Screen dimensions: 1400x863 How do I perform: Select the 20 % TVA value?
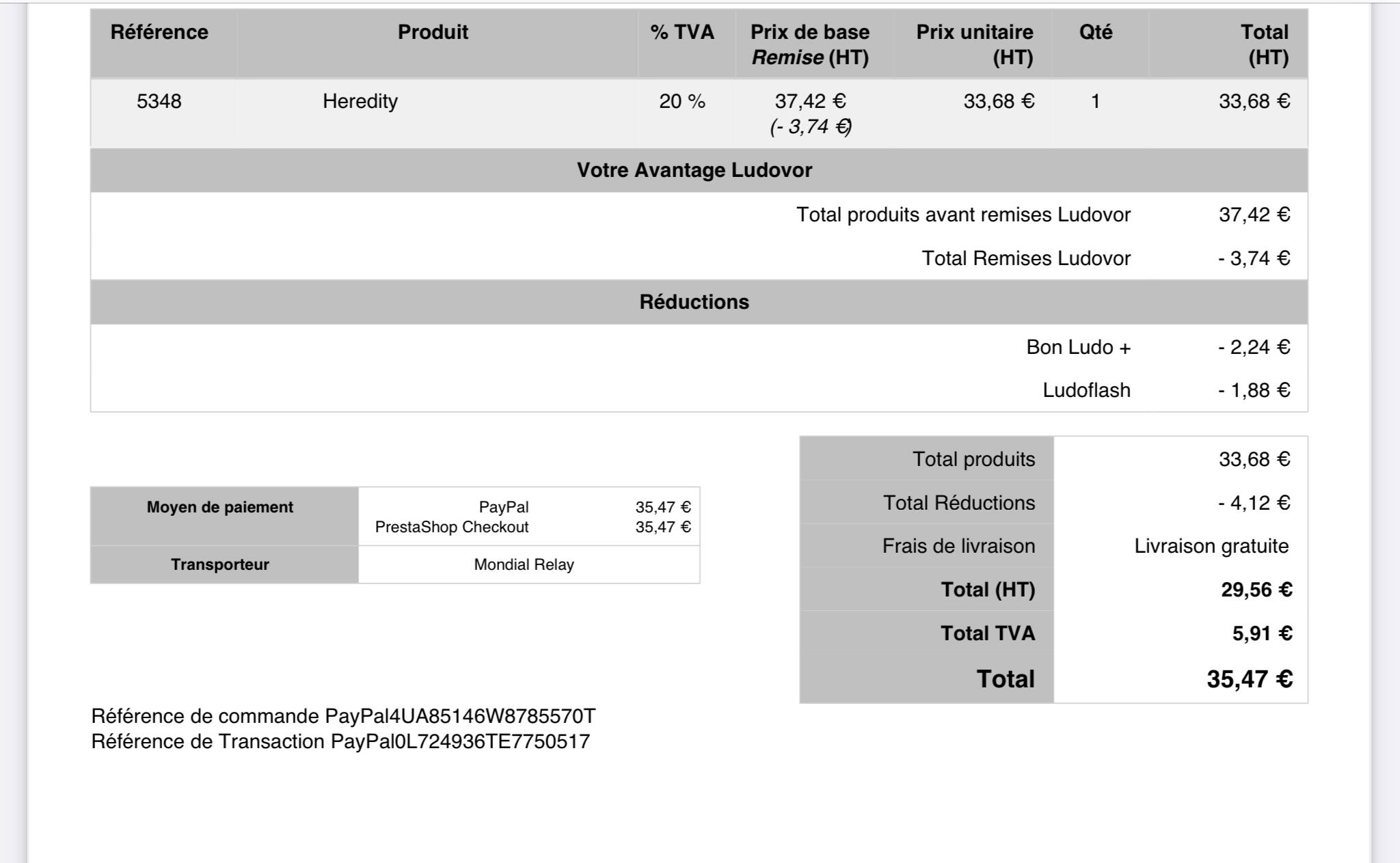682,101
